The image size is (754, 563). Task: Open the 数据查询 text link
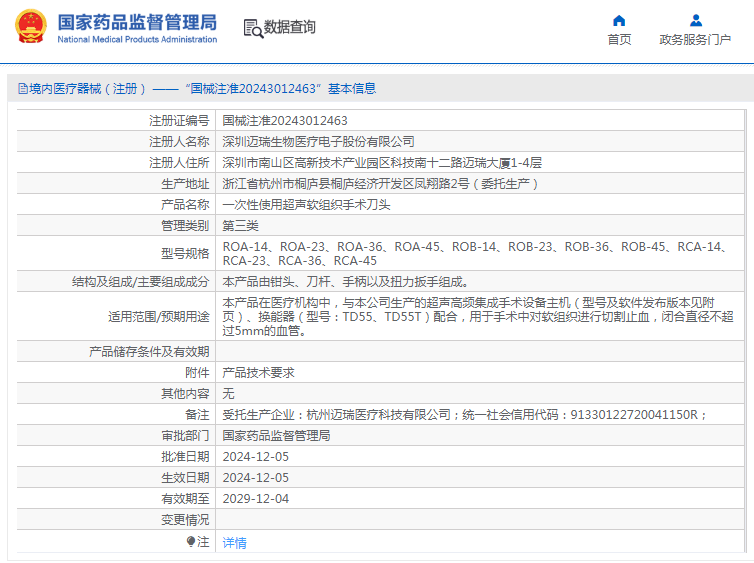[289, 27]
